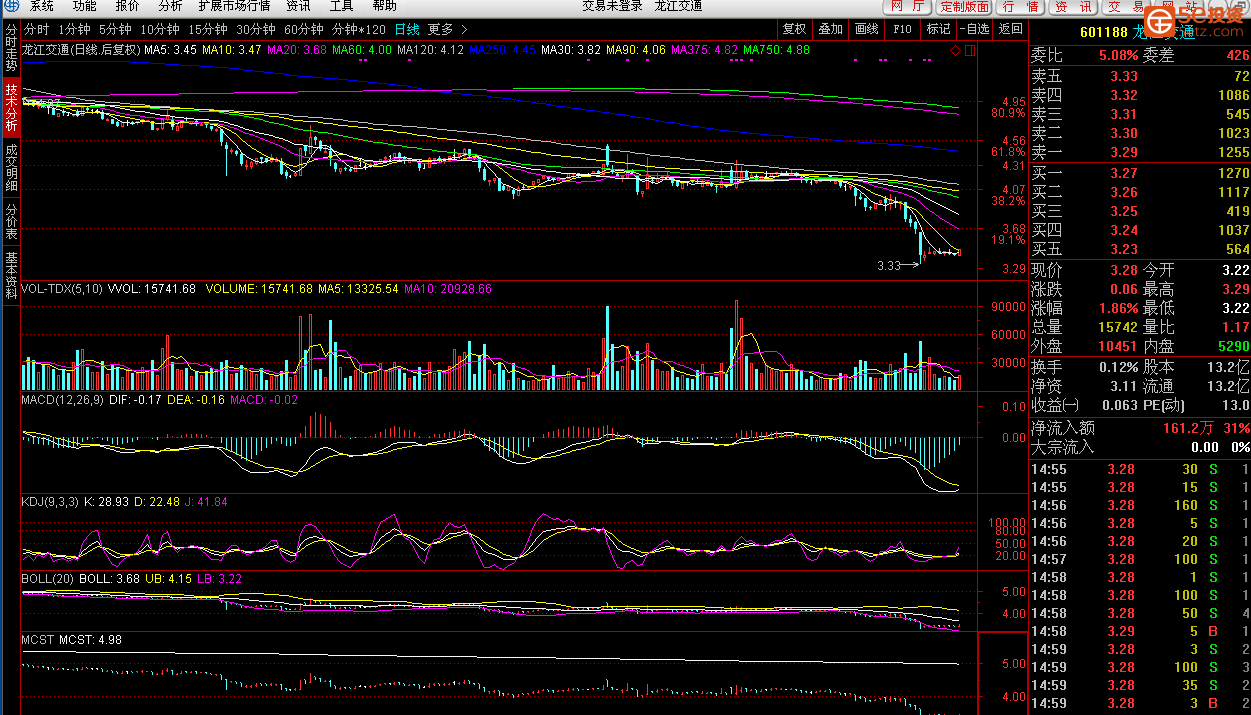Open the 工具 menu
This screenshot has width=1251, height=715.
(x=341, y=6)
